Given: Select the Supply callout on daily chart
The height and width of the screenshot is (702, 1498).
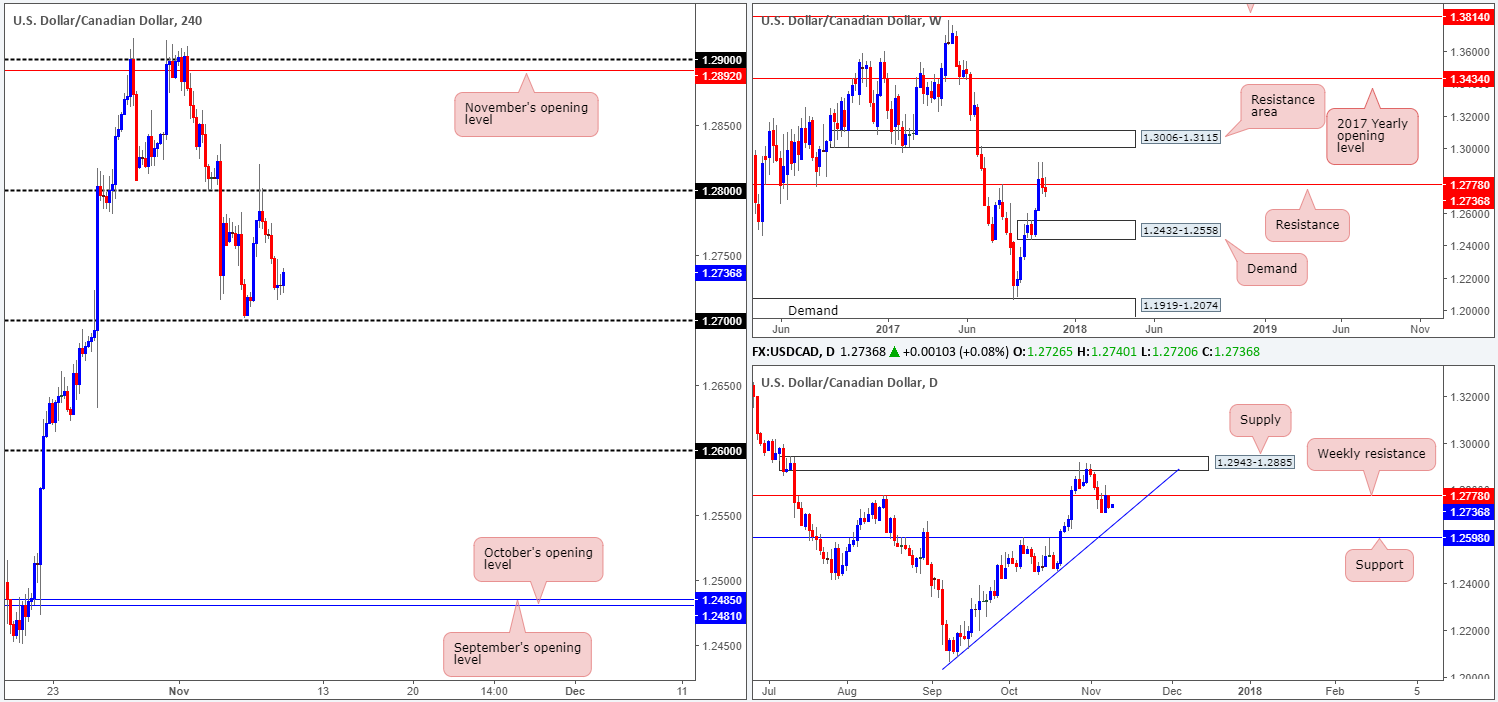Looking at the screenshot, I should [1261, 422].
